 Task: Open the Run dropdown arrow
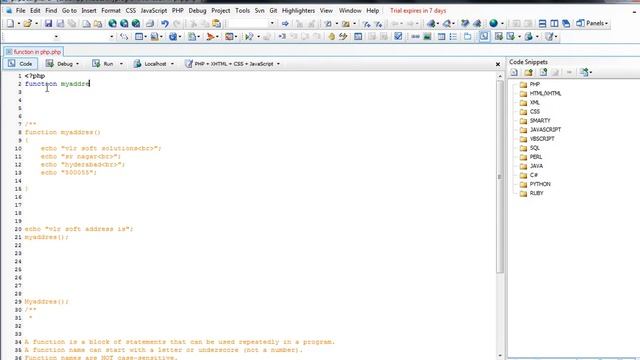coord(121,64)
